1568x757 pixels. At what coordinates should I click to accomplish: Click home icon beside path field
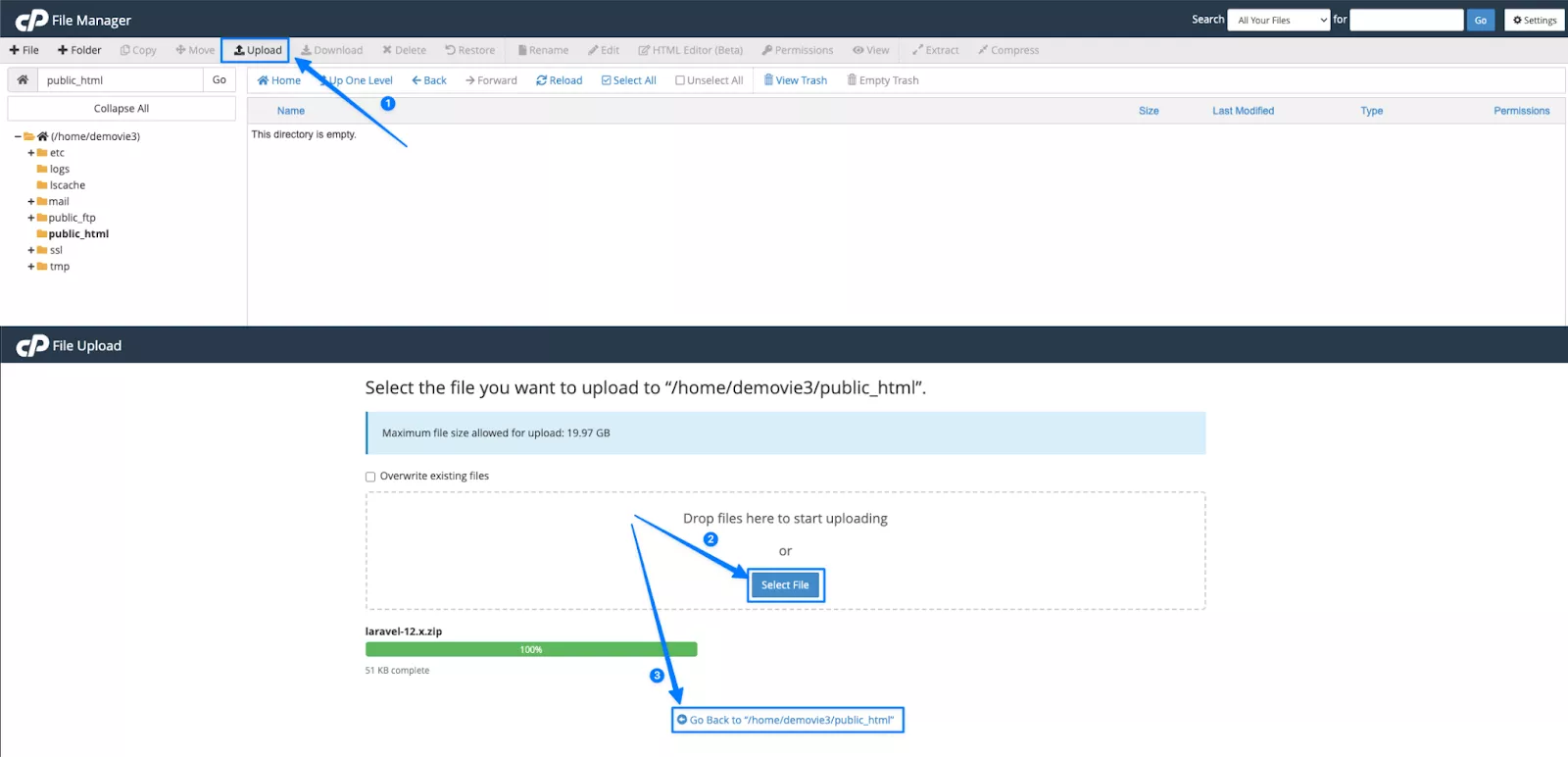pos(23,79)
